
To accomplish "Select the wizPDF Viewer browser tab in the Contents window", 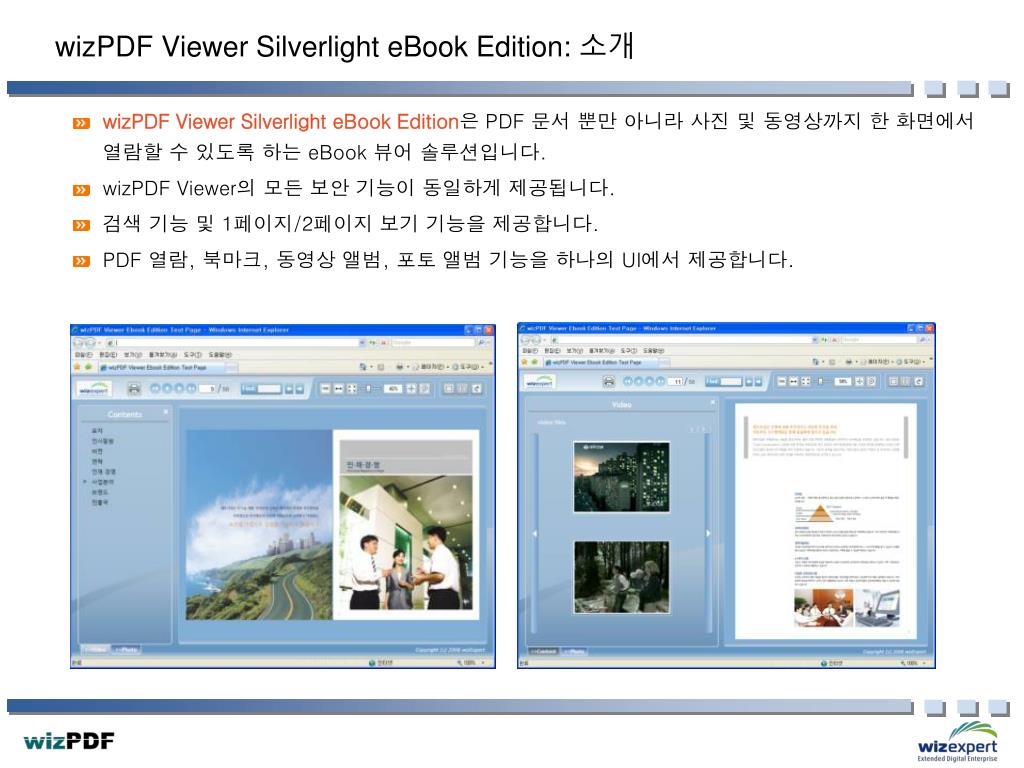I will pos(160,368).
